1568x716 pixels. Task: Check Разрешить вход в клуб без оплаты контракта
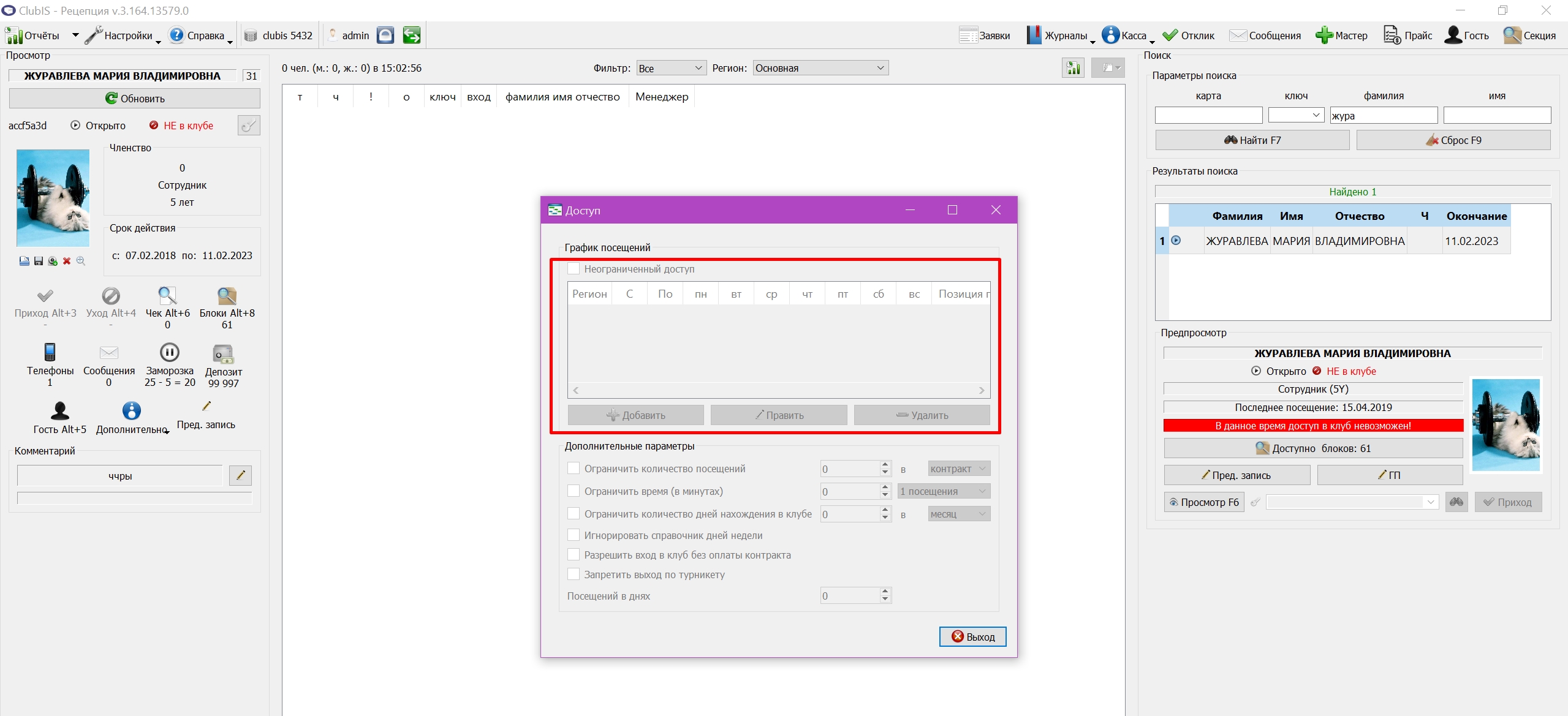574,554
